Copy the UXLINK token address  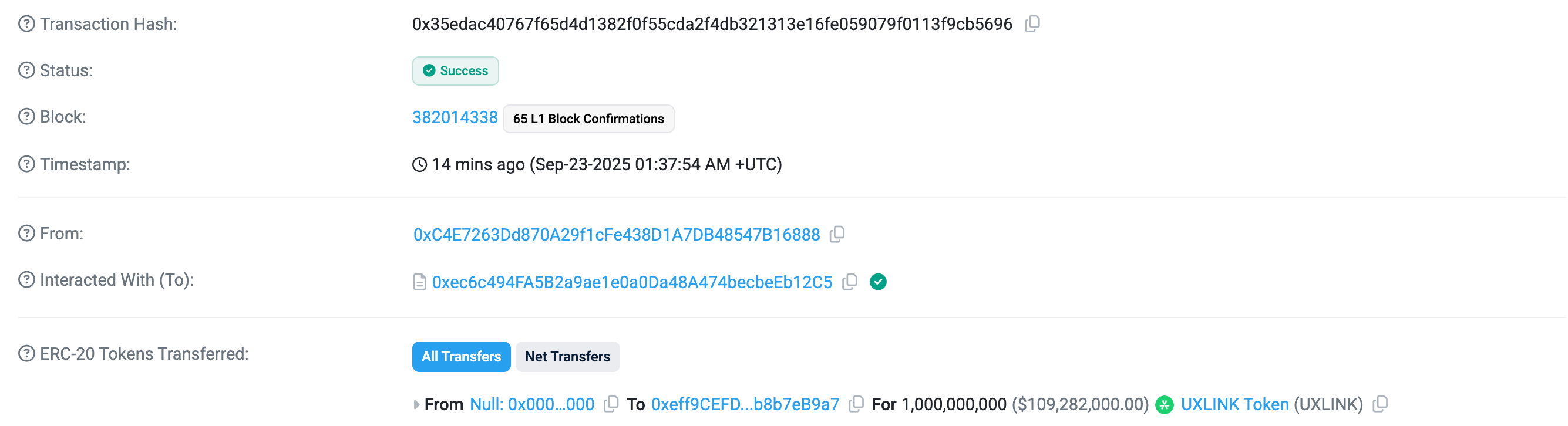point(1380,404)
